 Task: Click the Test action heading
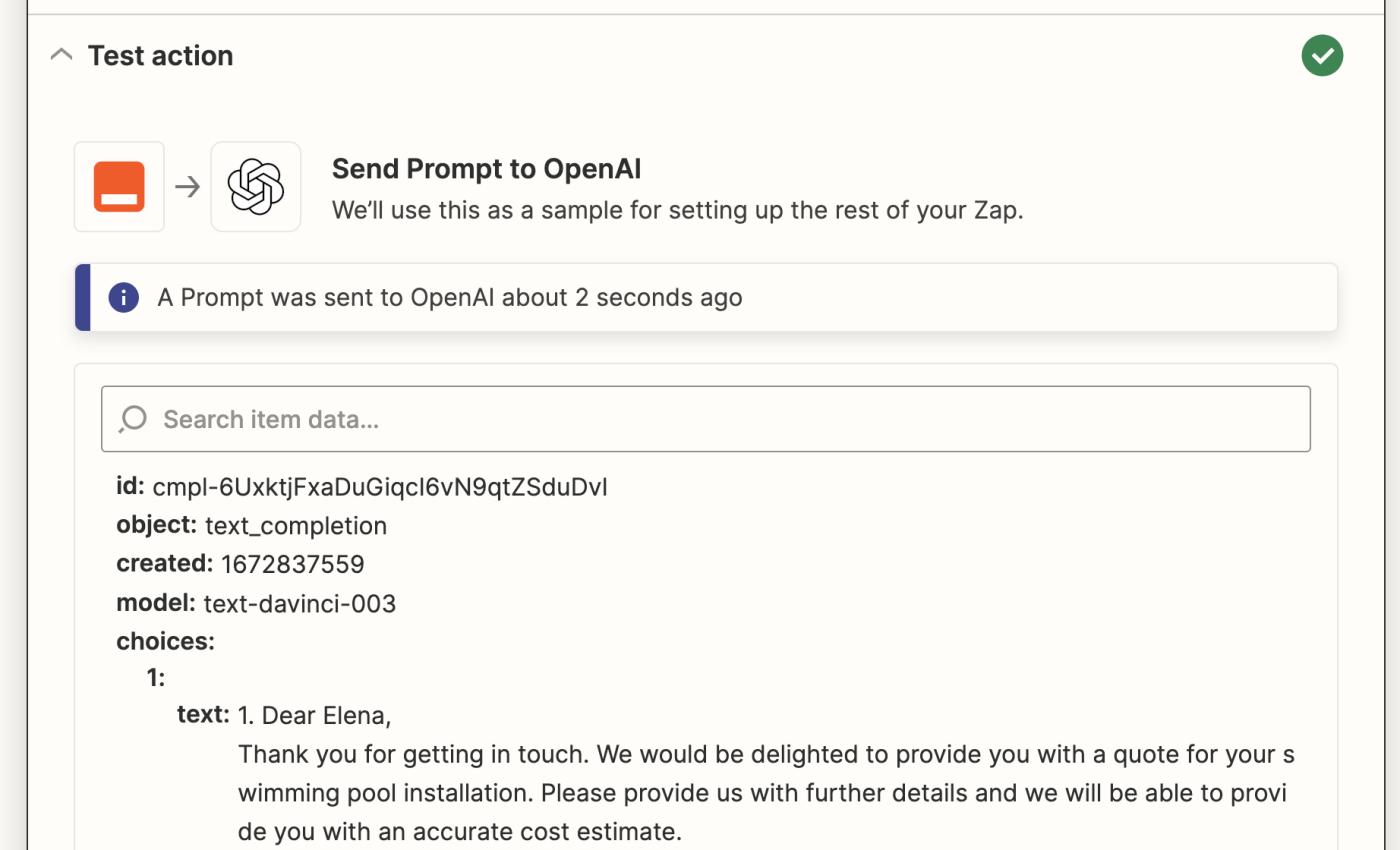[x=160, y=55]
